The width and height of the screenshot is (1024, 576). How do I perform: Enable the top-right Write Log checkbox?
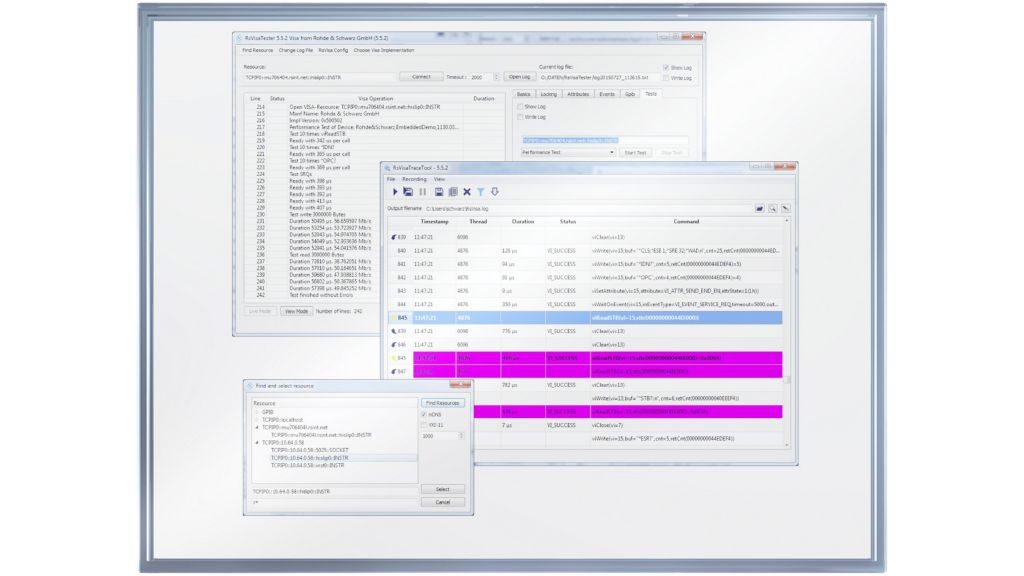click(x=667, y=77)
